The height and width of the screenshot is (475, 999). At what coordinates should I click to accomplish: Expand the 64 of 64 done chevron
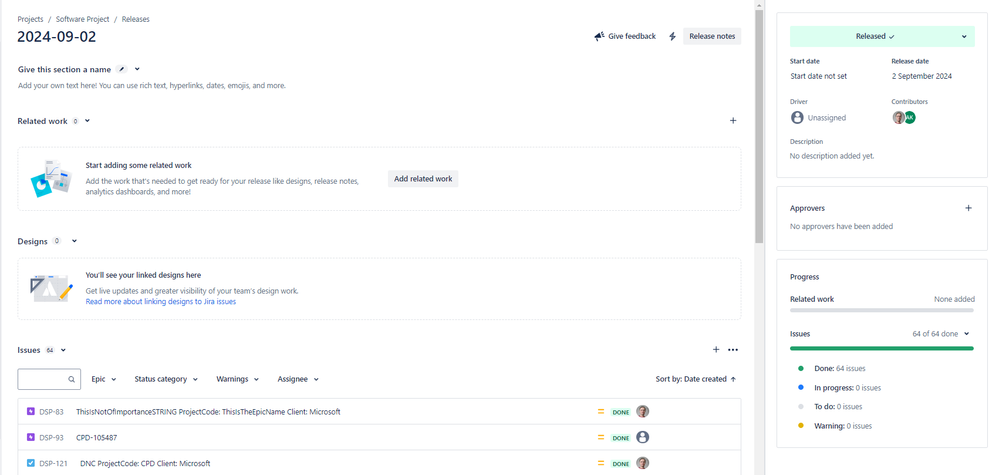pos(967,334)
